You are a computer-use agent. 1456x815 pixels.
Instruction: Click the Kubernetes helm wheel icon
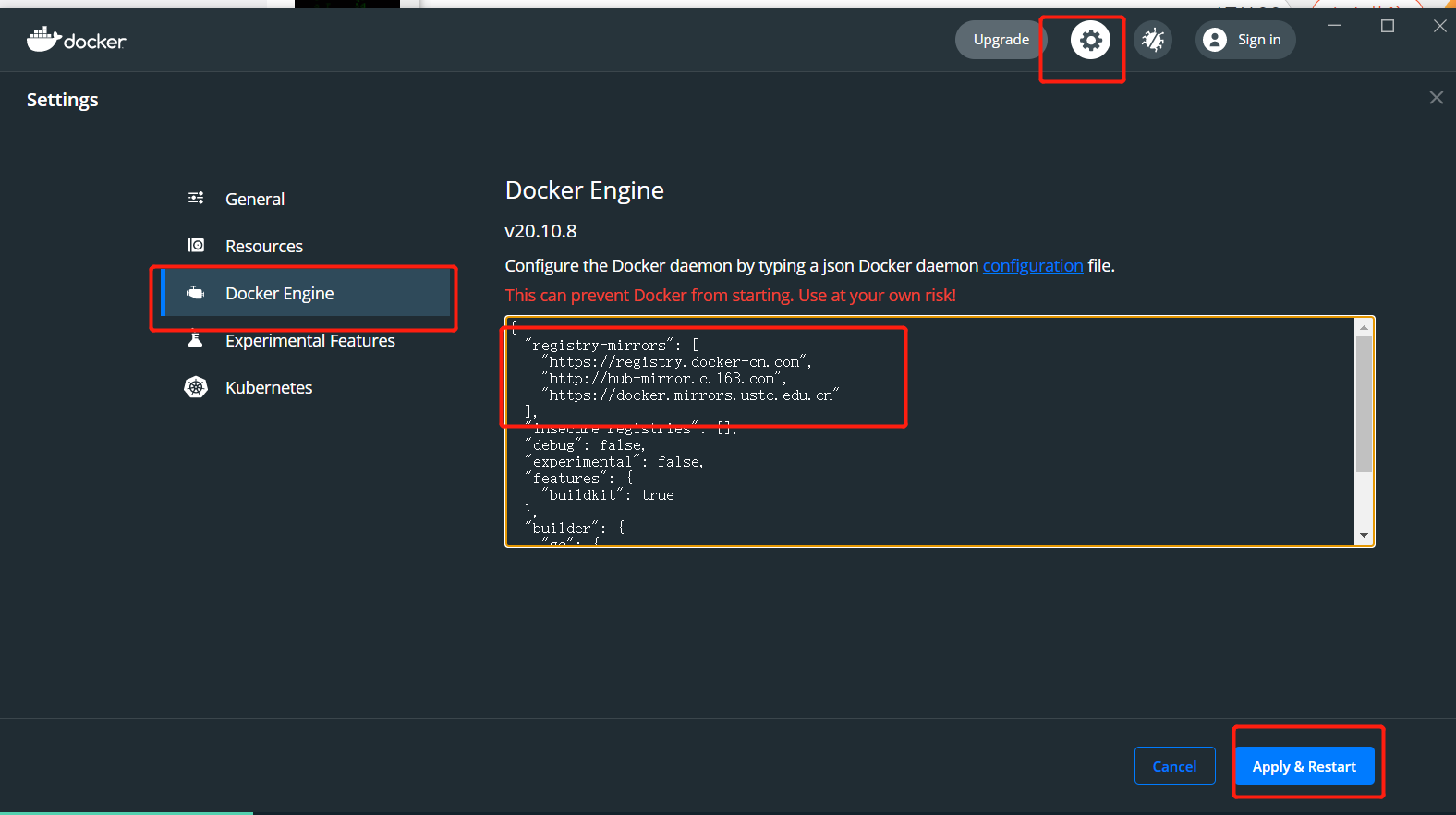(196, 387)
